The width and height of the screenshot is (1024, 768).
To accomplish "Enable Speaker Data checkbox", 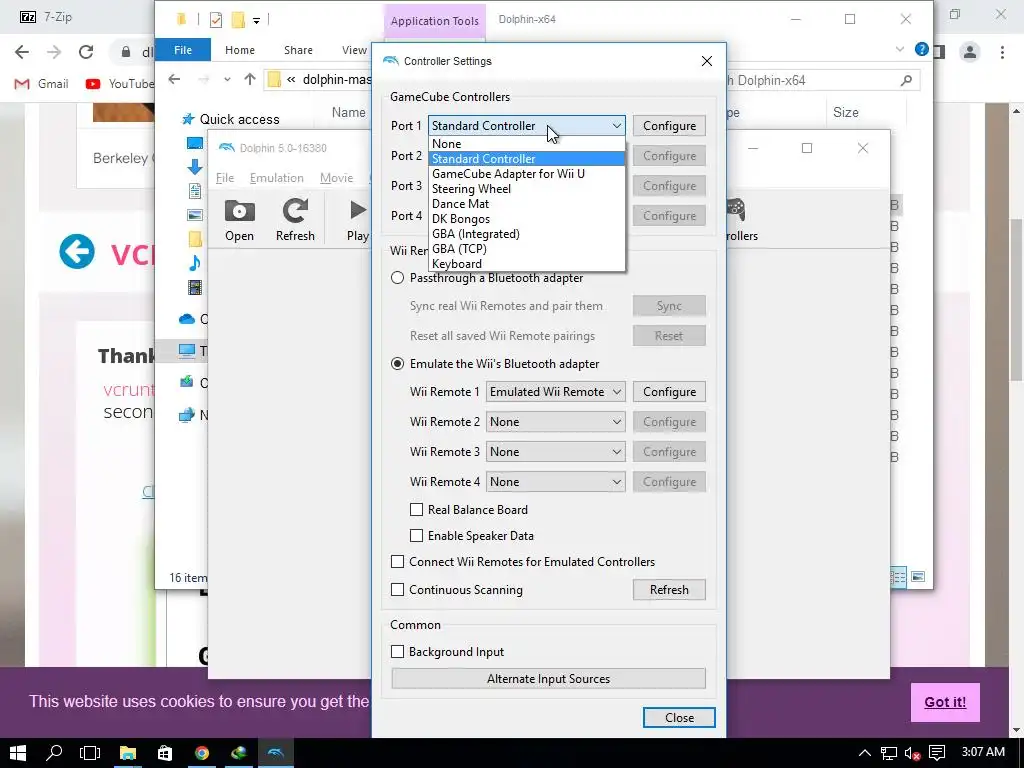I will (x=416, y=536).
